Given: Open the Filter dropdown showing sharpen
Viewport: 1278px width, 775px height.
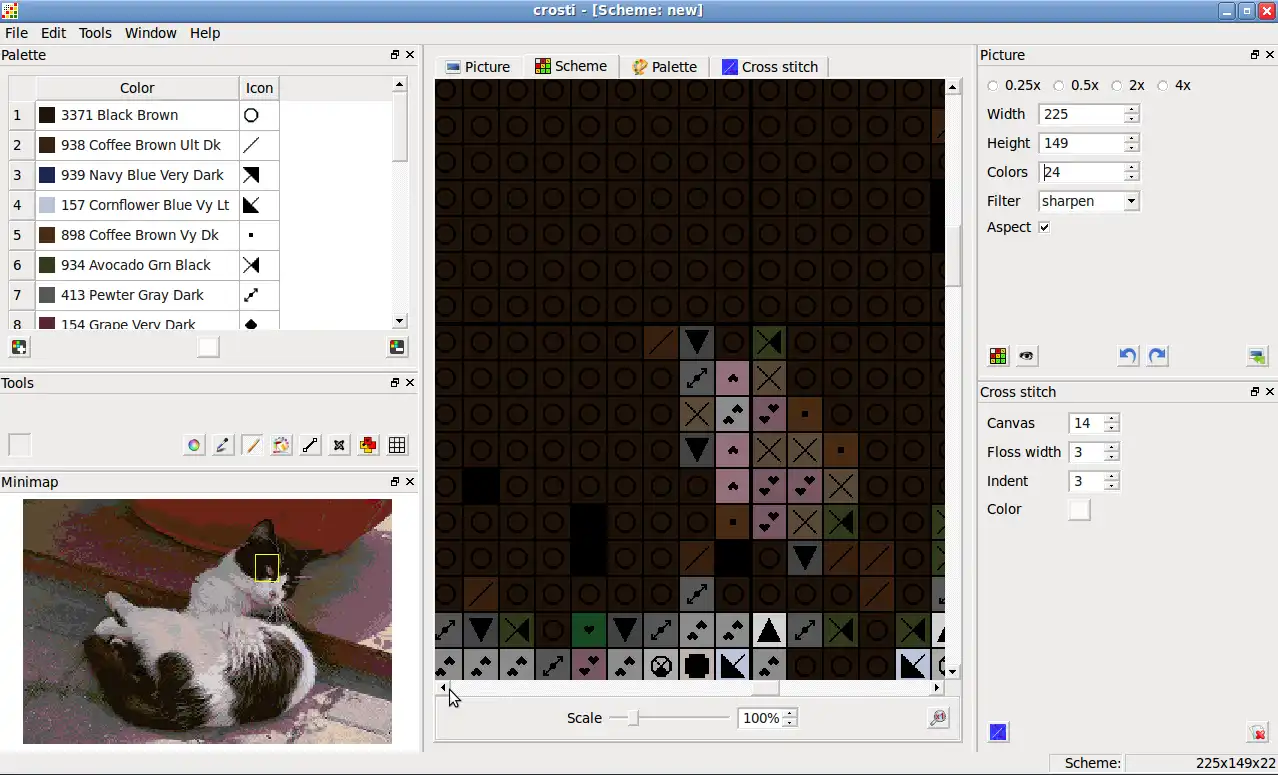Looking at the screenshot, I should pos(1130,201).
